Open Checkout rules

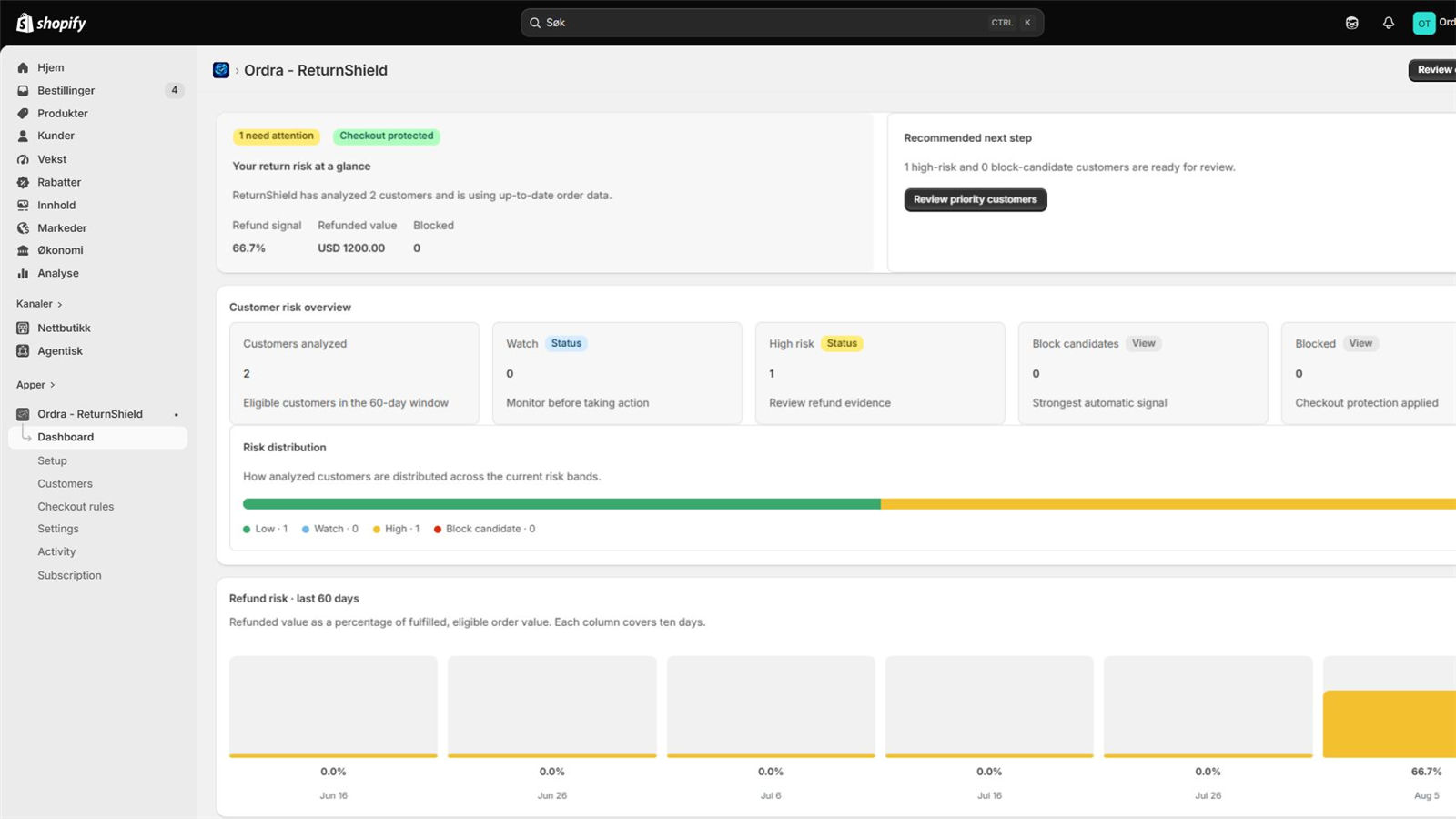point(76,506)
